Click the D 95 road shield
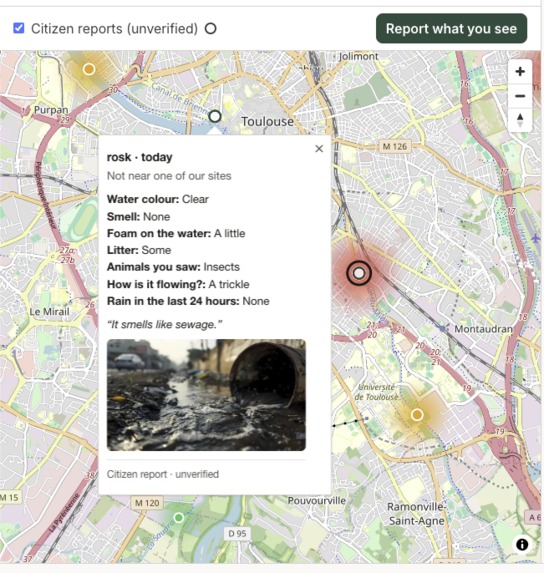 [237, 534]
